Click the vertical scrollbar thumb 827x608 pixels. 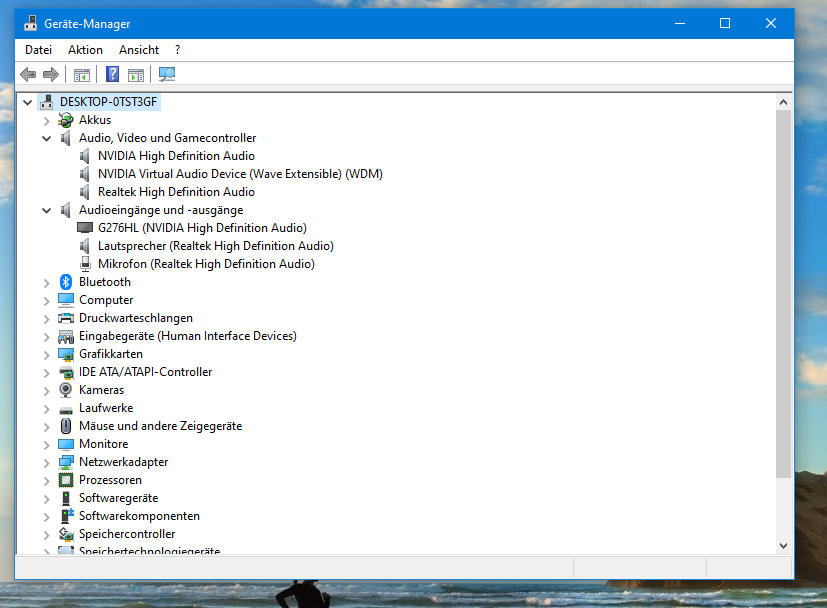pyautogui.click(x=783, y=294)
